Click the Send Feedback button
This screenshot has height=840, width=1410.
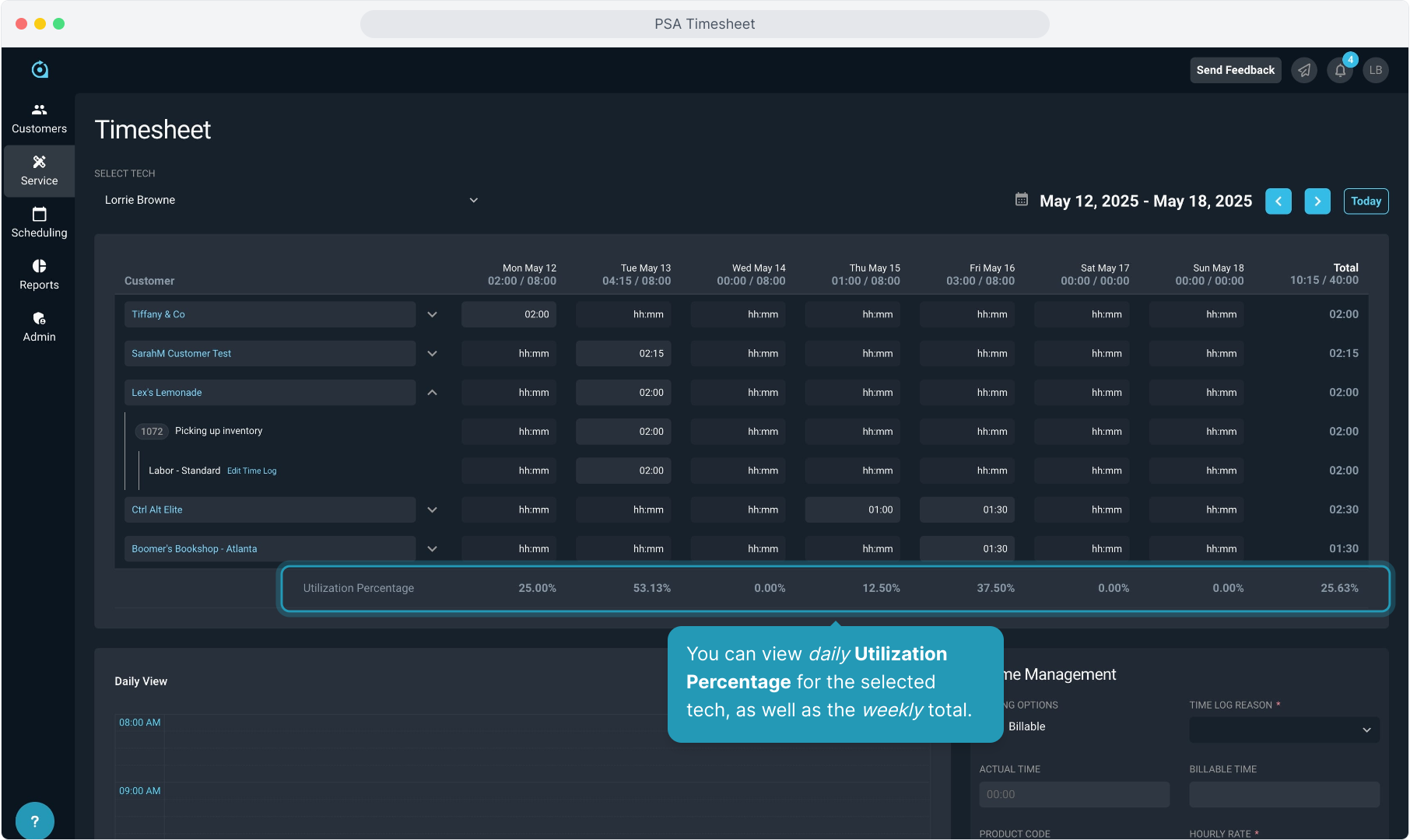pos(1235,70)
